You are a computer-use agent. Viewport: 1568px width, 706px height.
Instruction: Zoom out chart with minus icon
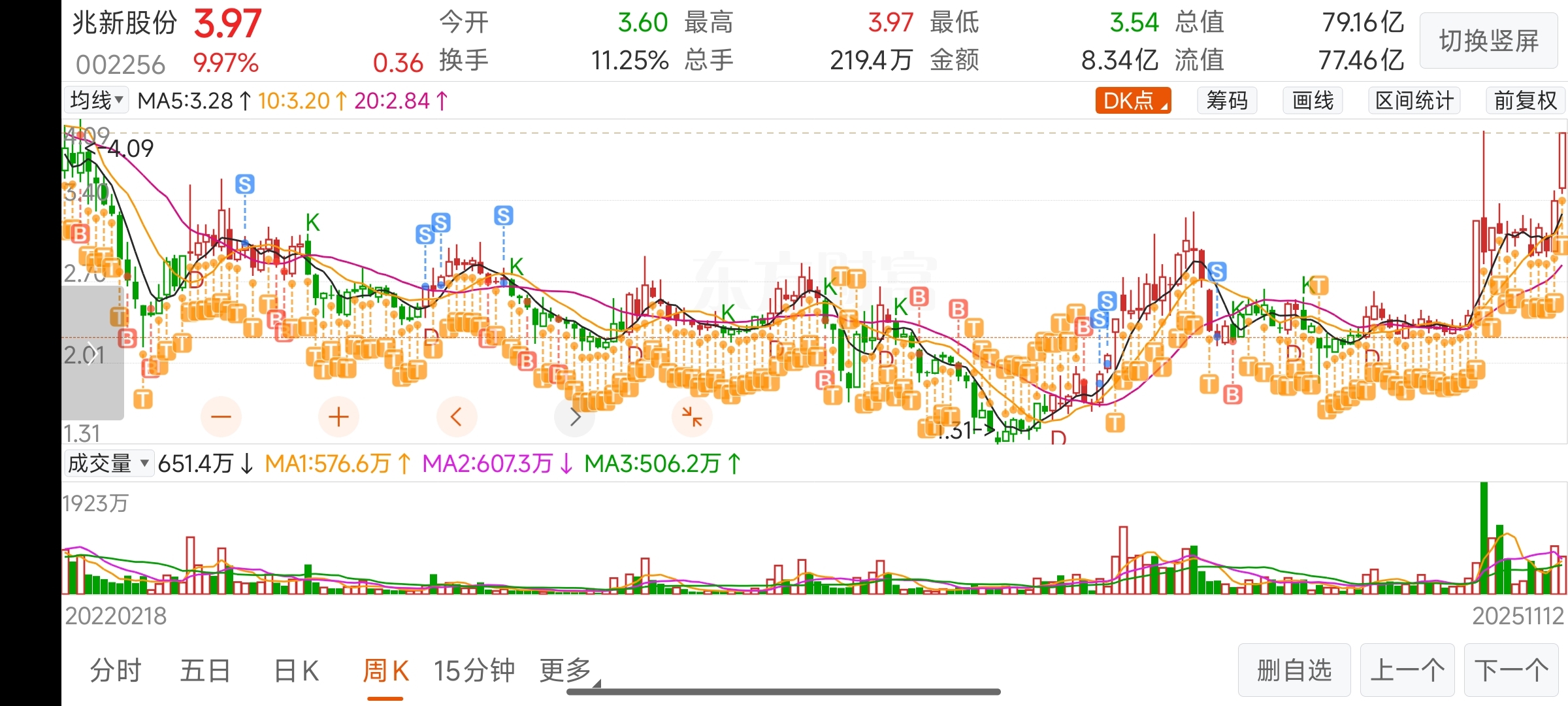[221, 416]
